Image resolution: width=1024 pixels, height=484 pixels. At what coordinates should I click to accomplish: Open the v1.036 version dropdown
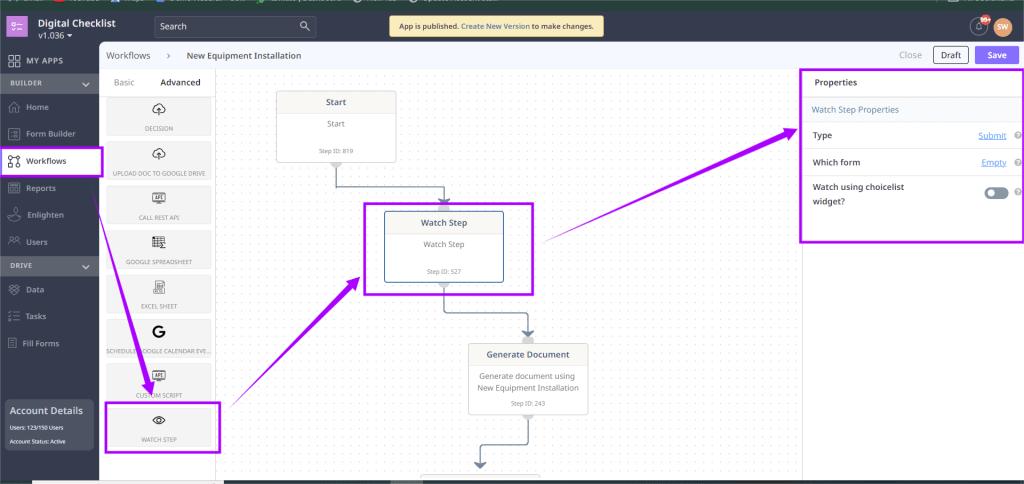point(55,35)
